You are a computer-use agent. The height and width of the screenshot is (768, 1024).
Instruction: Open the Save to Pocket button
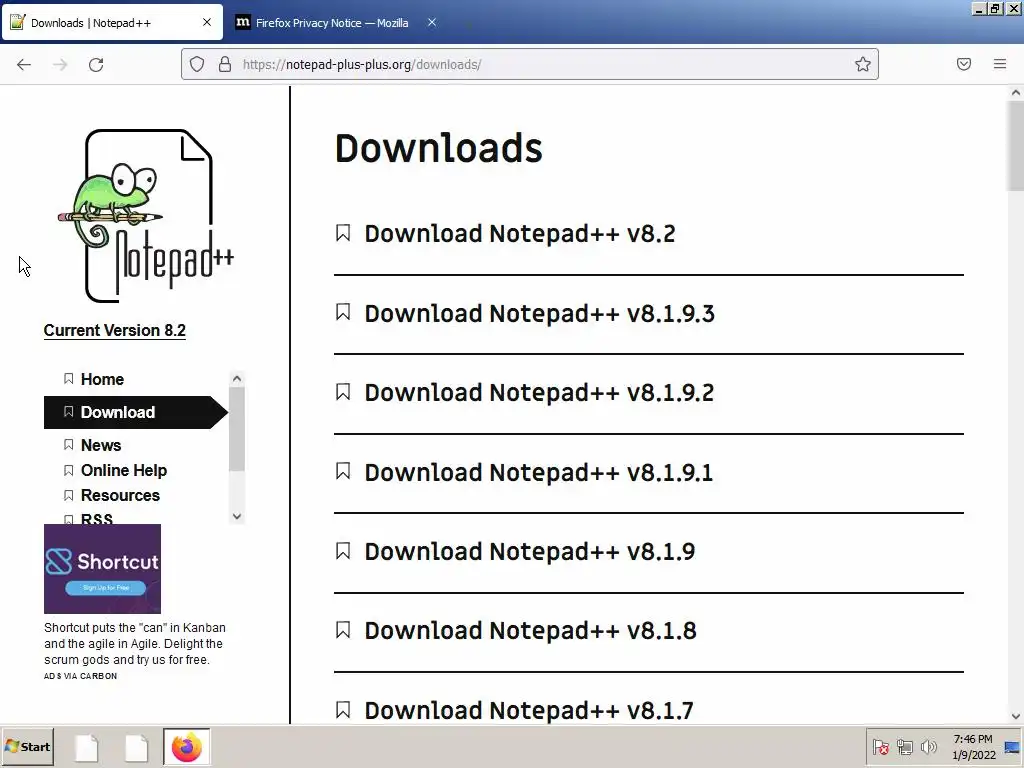(x=964, y=64)
